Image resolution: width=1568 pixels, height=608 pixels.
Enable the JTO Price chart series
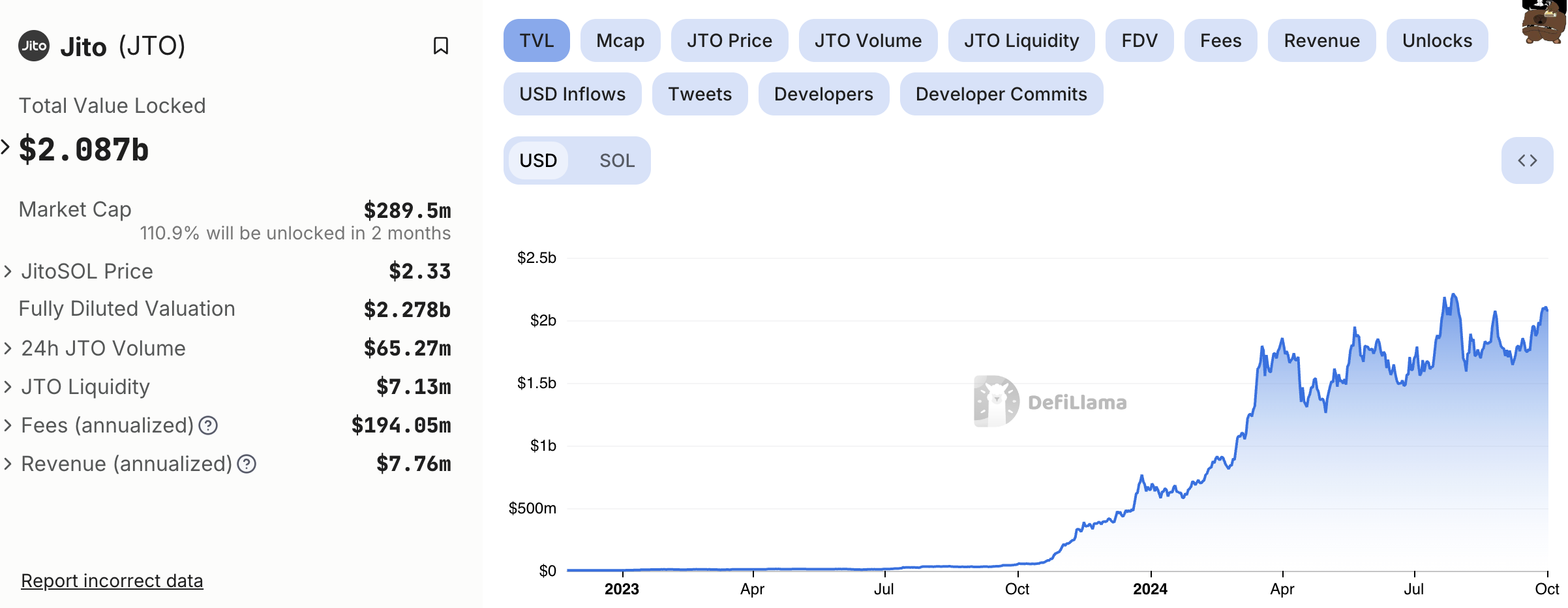click(729, 40)
